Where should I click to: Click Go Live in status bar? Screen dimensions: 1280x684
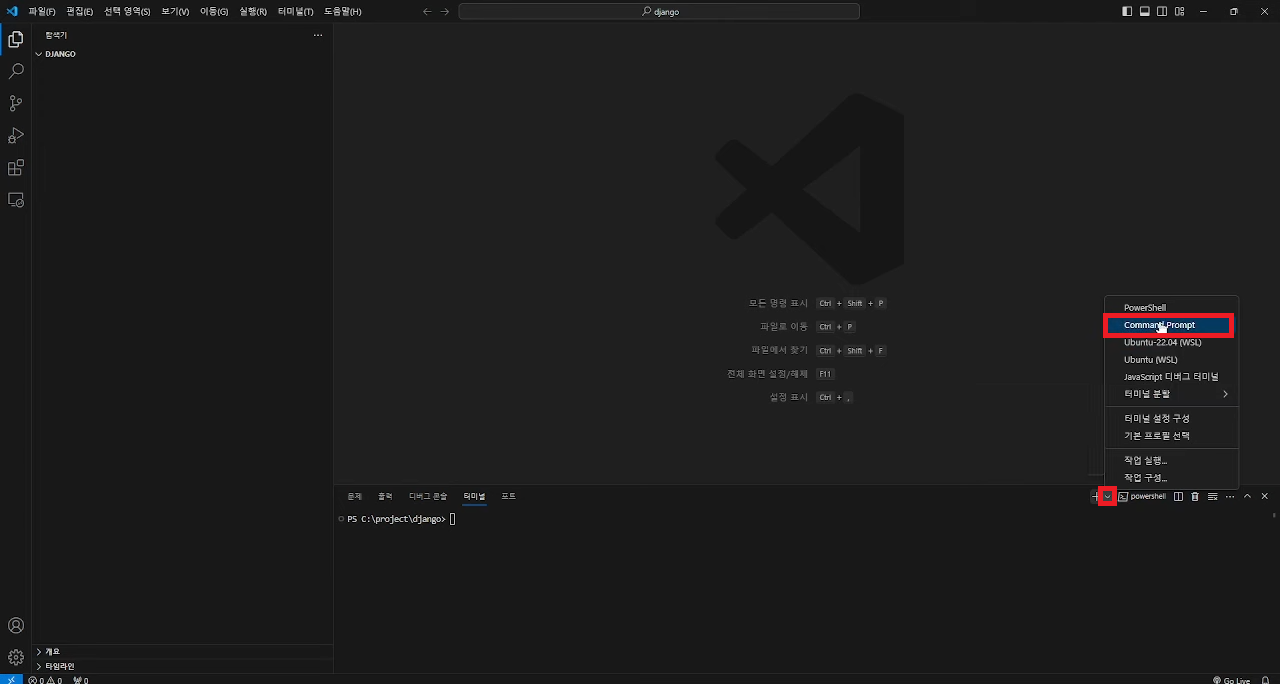(x=1231, y=679)
